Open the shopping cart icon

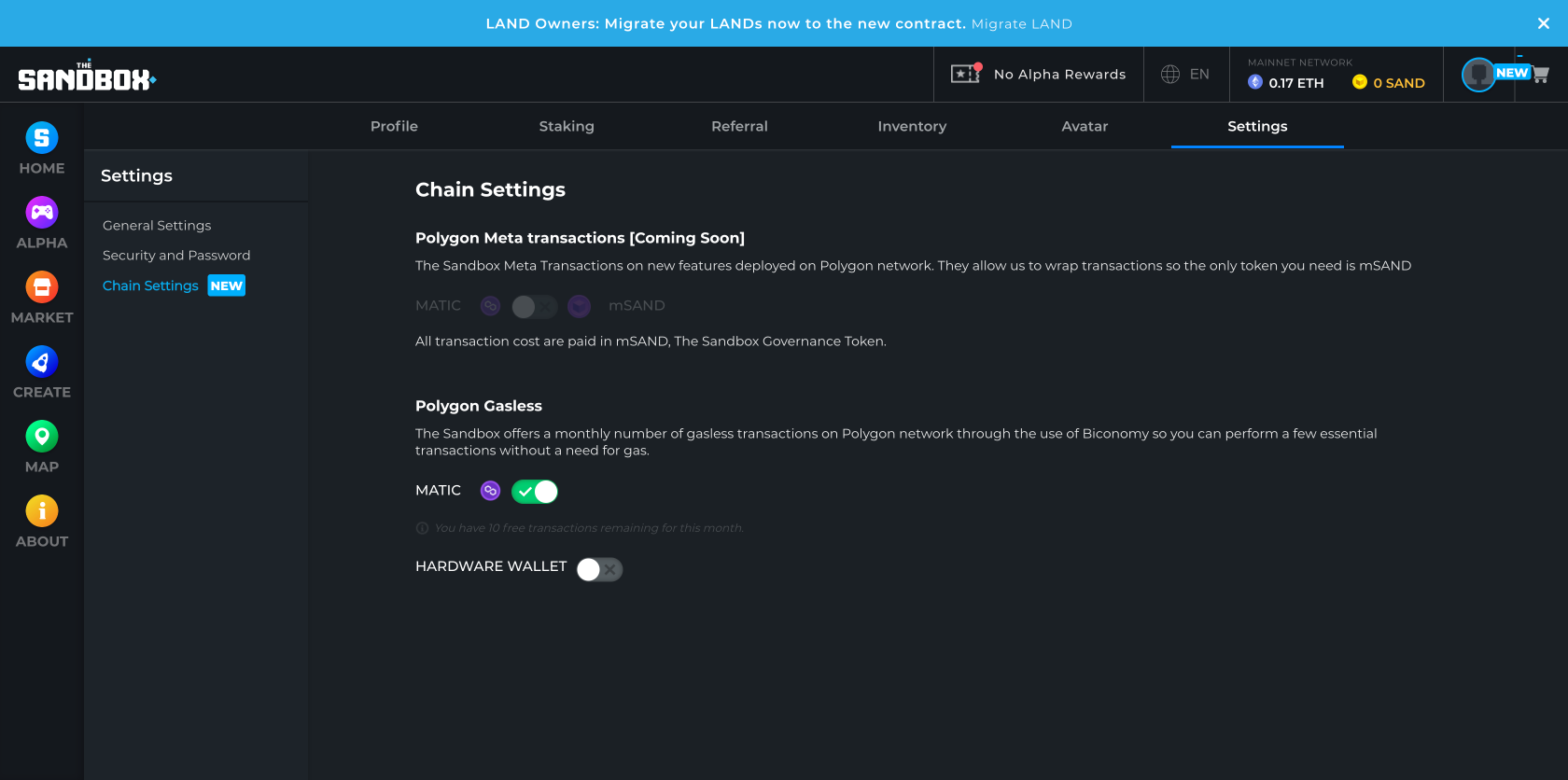[1540, 75]
